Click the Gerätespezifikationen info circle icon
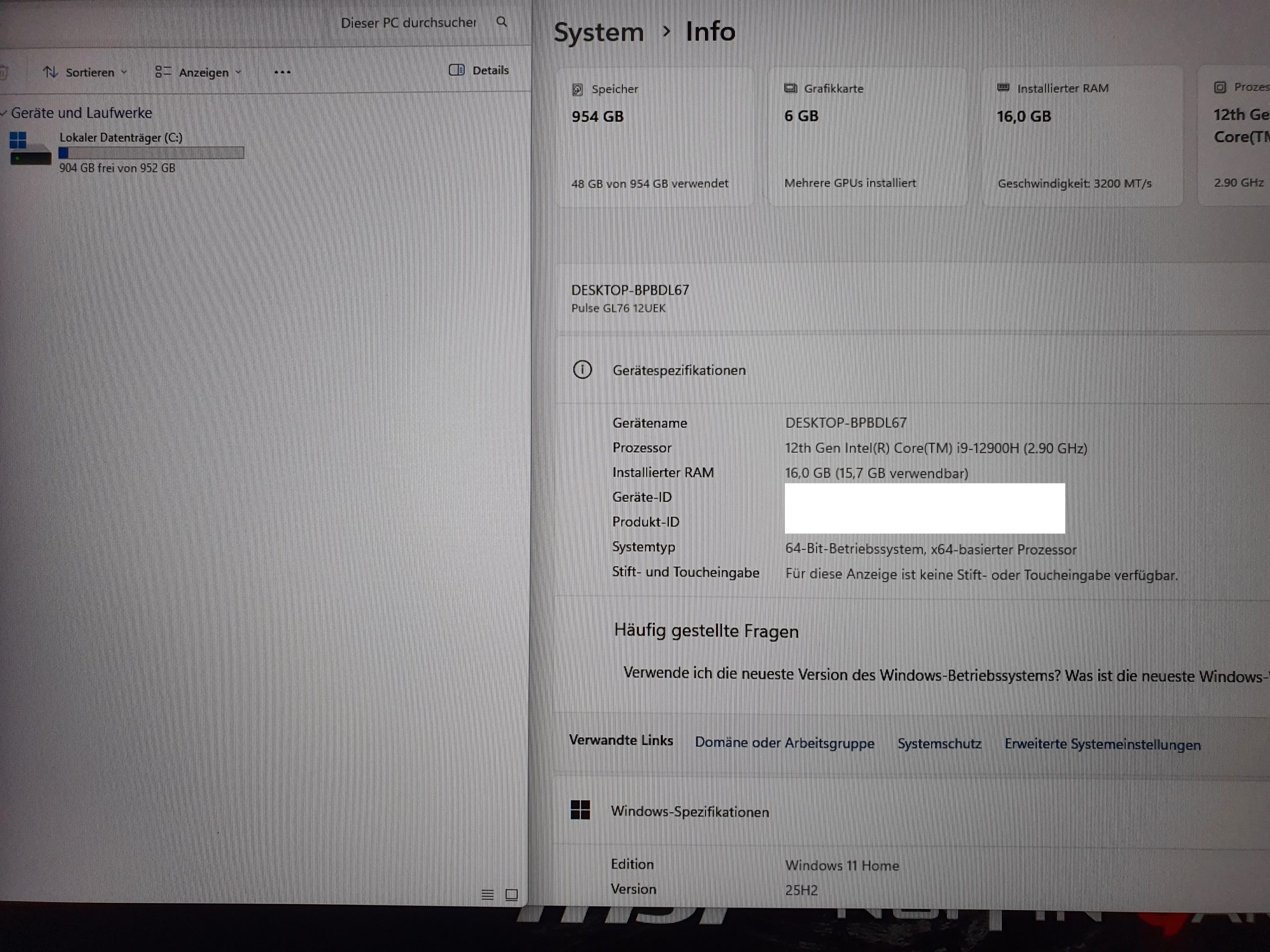This screenshot has width=1270, height=952. [582, 369]
